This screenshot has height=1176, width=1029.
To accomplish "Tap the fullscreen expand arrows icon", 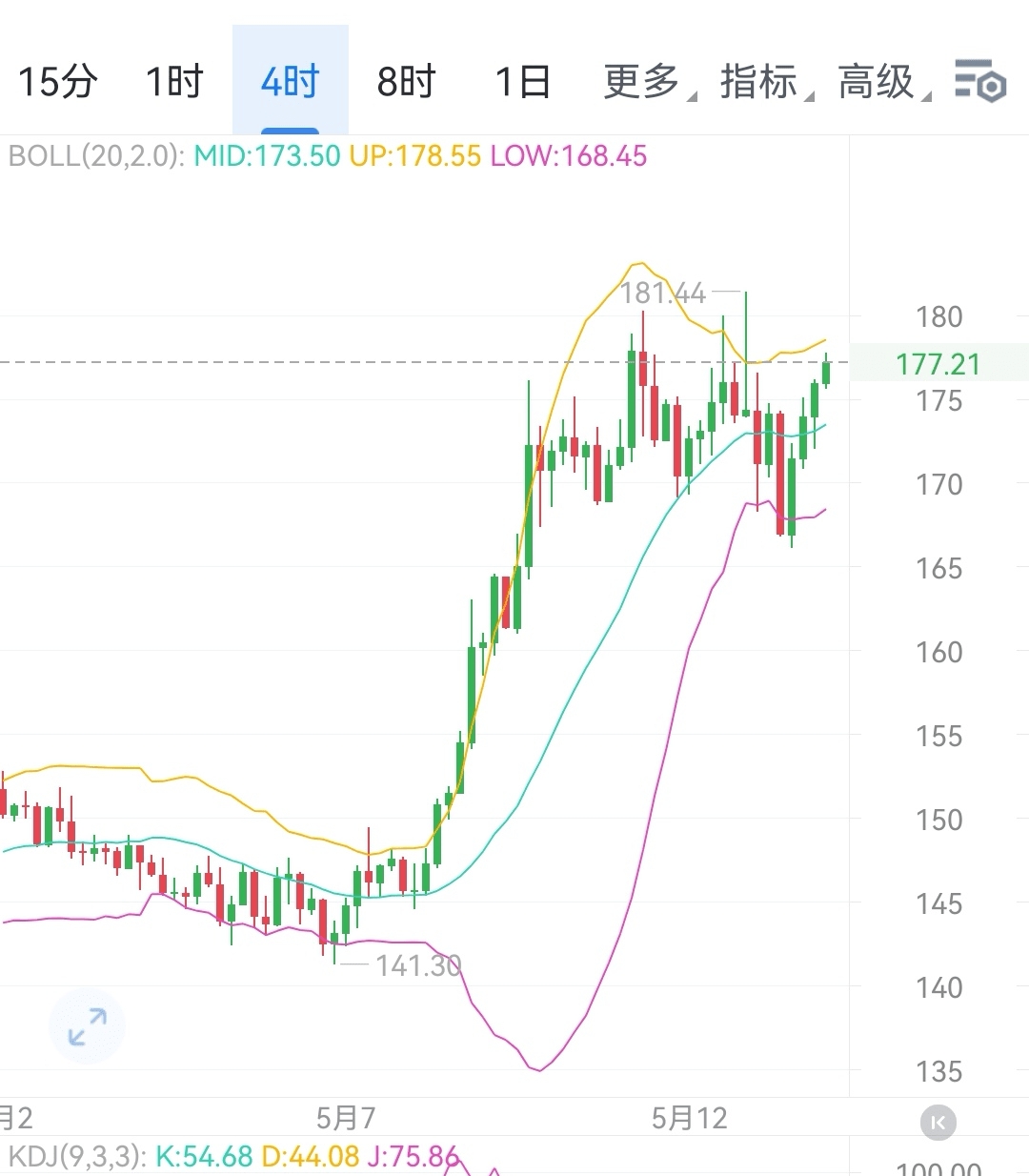I will (x=88, y=1026).
